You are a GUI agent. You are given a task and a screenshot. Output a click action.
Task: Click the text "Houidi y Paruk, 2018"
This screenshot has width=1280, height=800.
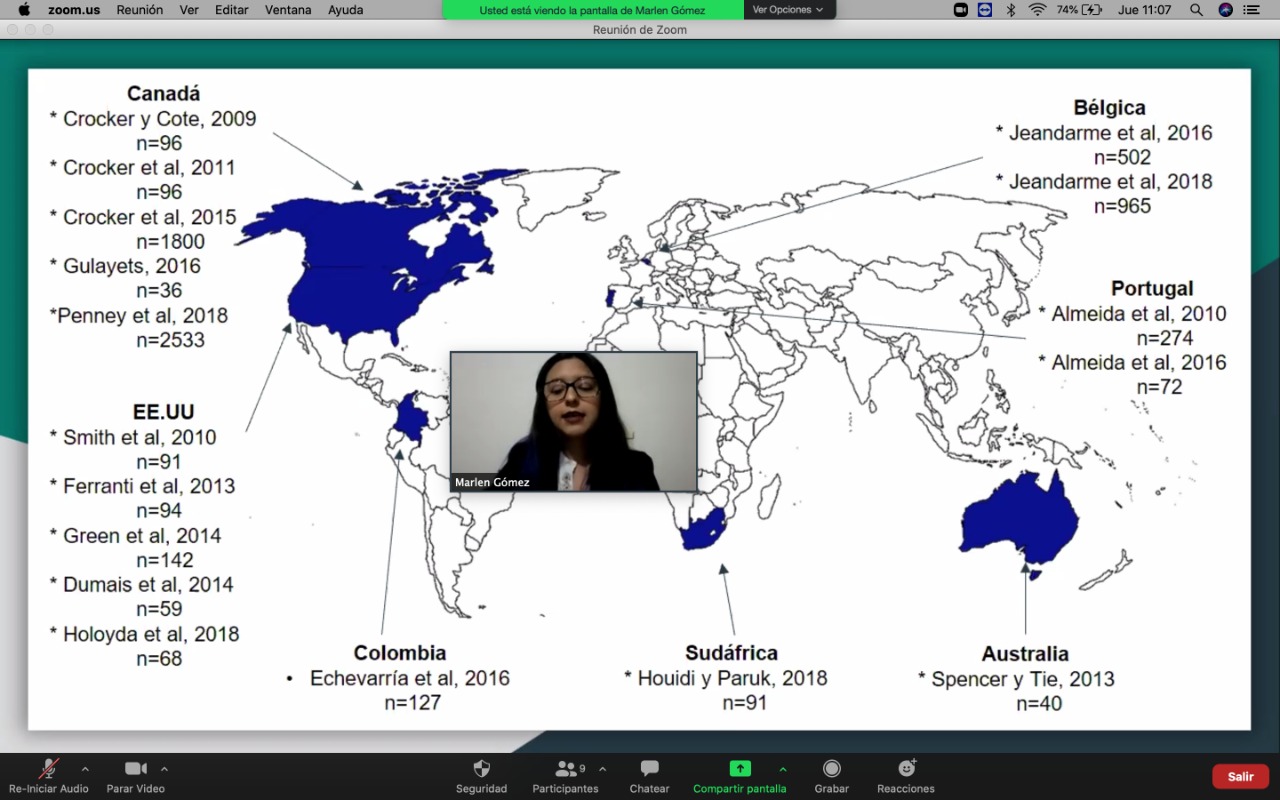pos(733,678)
